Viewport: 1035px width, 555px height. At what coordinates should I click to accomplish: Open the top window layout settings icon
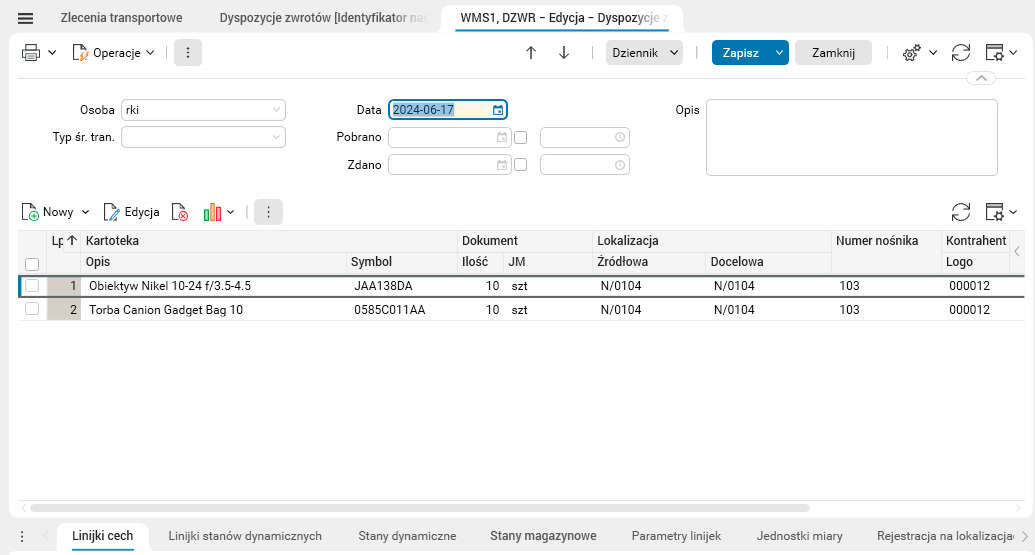(994, 53)
